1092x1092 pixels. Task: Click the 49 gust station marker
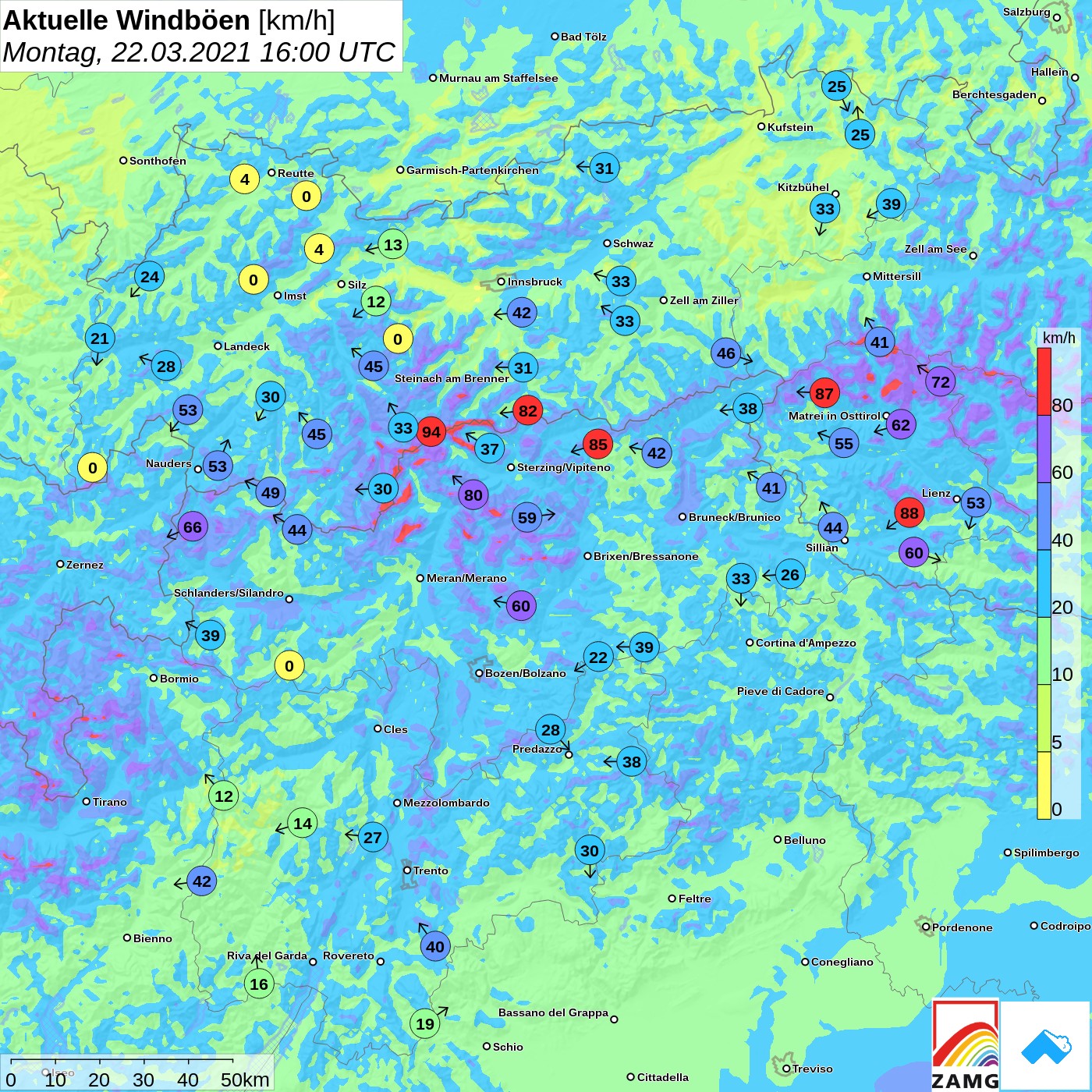[271, 493]
